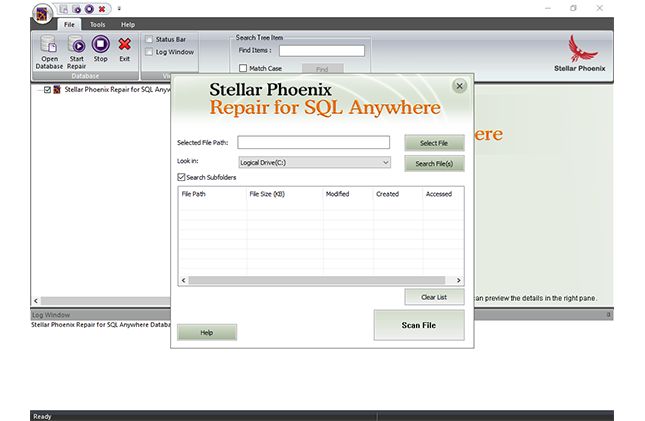Minimize the main application window
The image size is (645, 421).
[x=548, y=8]
